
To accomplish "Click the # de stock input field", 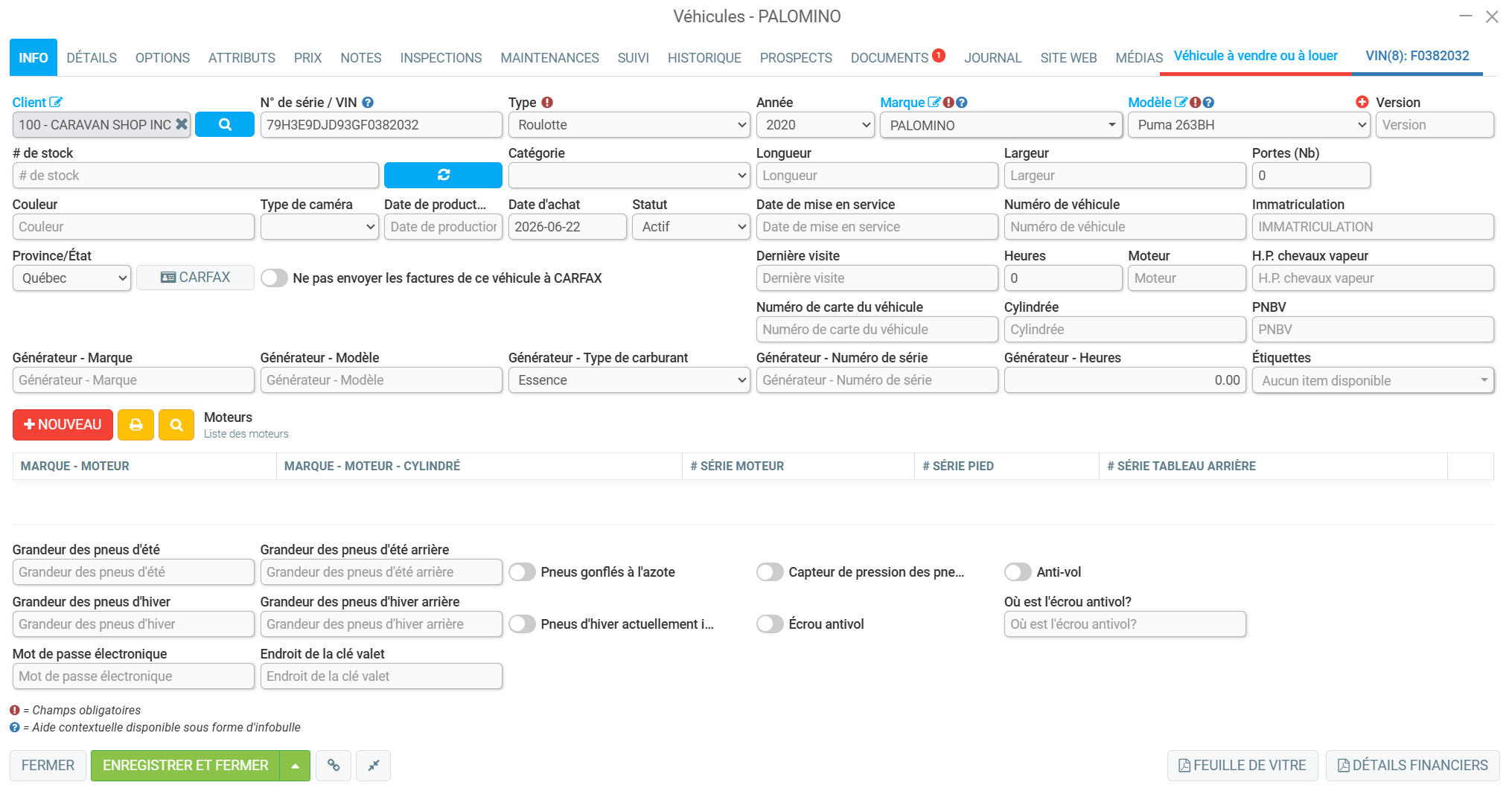I will (x=196, y=176).
